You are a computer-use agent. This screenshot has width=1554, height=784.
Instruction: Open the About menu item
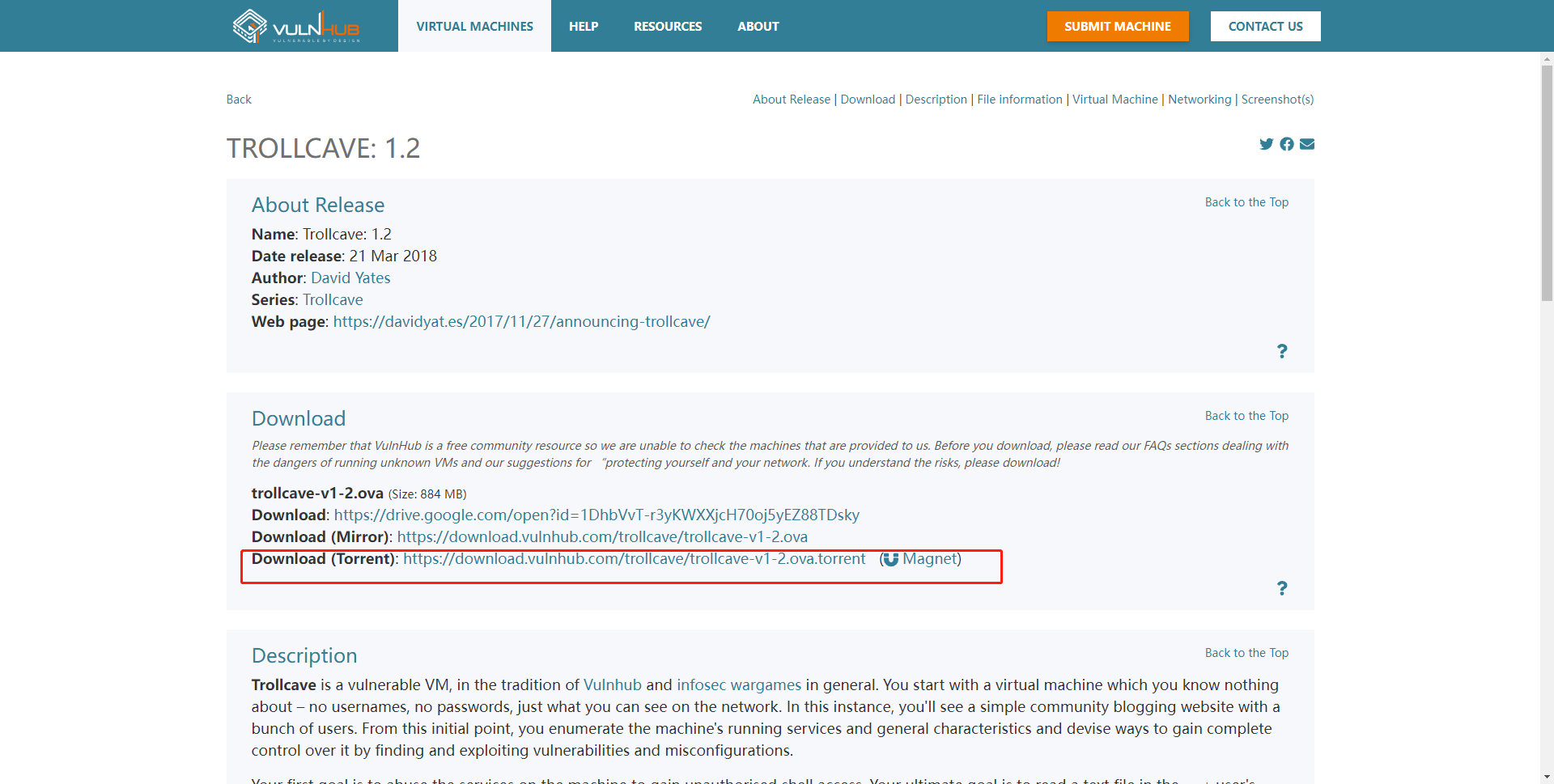point(758,26)
